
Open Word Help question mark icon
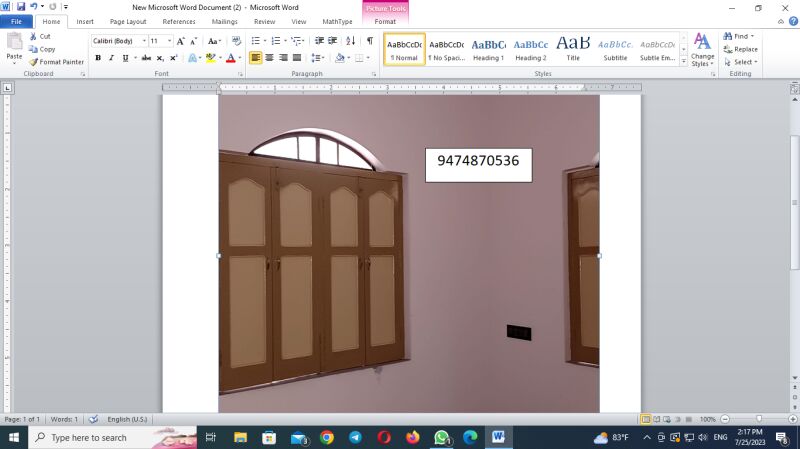point(790,21)
